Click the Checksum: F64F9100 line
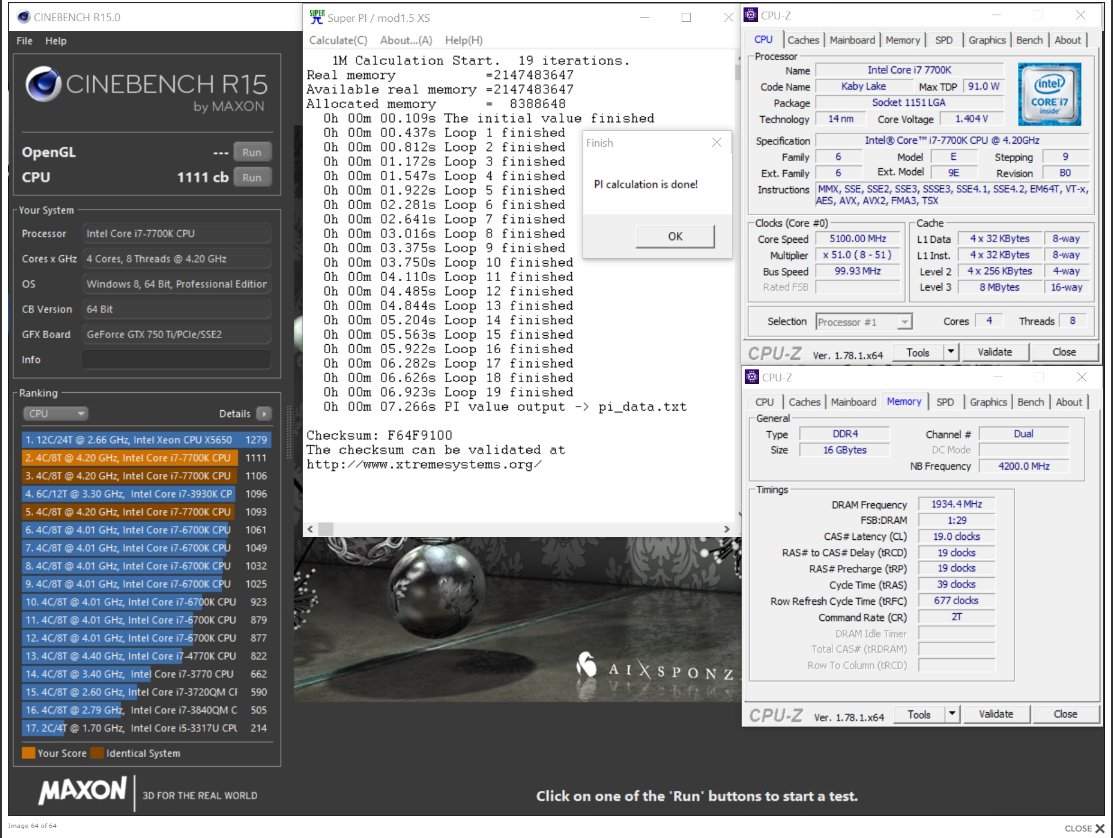The width and height of the screenshot is (1113, 838). pyautogui.click(x=379, y=436)
